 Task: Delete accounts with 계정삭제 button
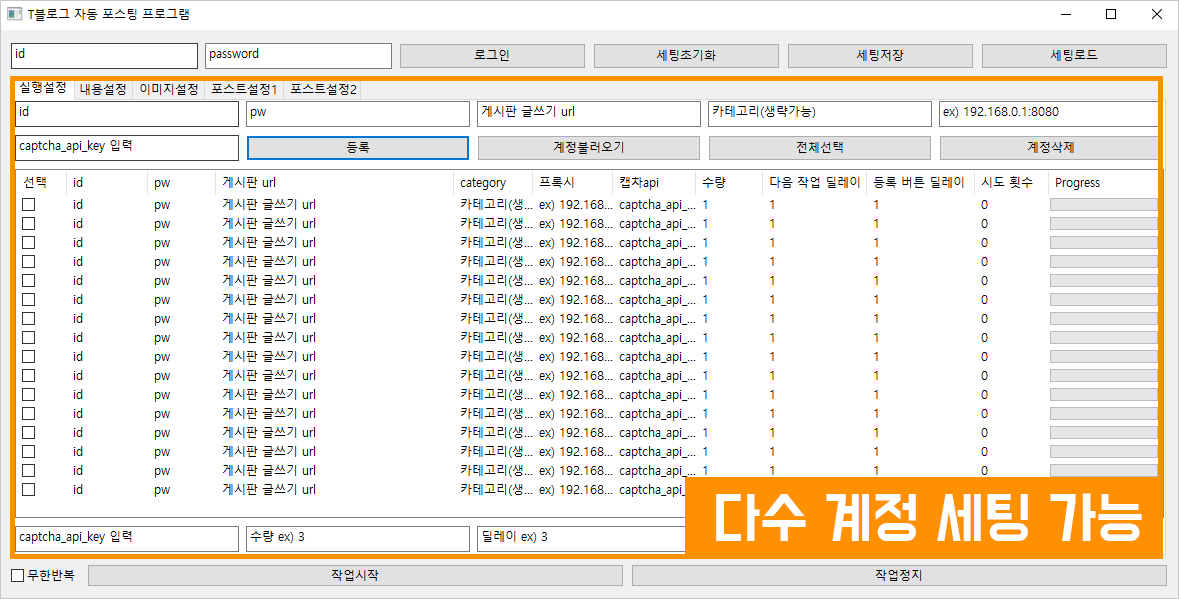(x=1048, y=147)
